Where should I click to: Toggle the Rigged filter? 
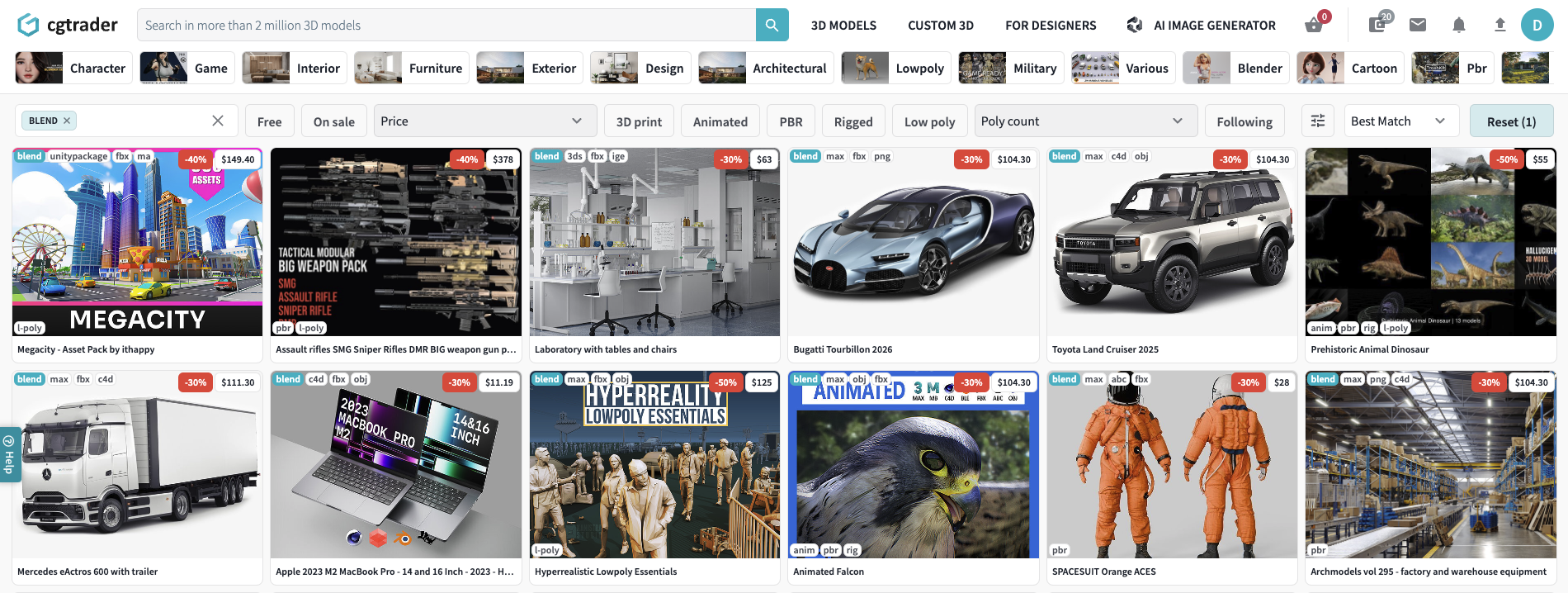click(x=853, y=121)
